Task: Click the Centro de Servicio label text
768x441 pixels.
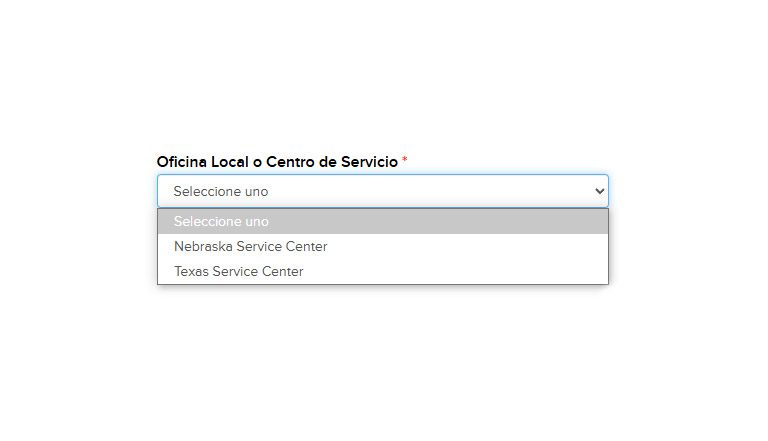Action: click(332, 162)
